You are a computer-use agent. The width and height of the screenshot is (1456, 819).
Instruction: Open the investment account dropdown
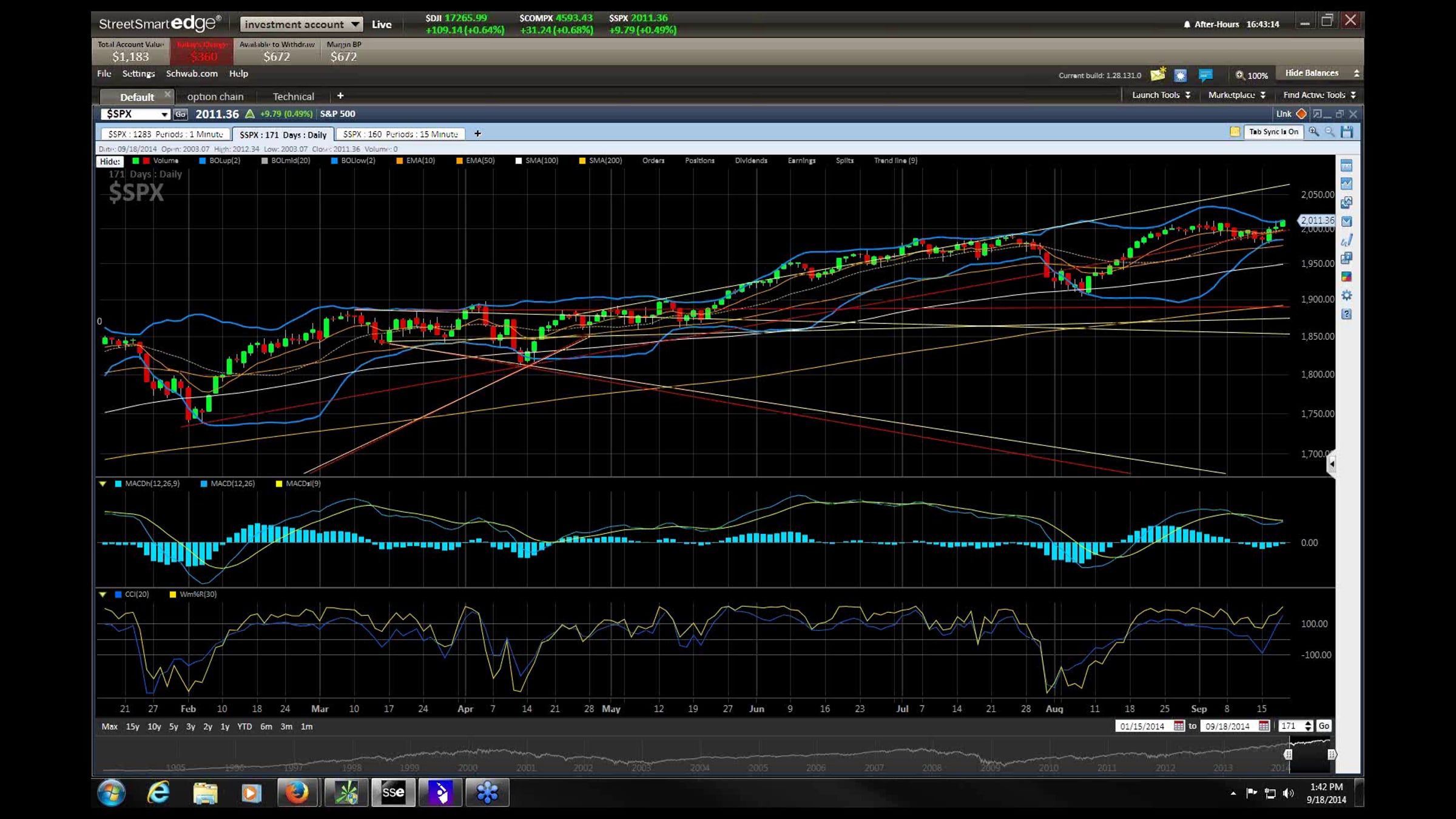tap(301, 24)
